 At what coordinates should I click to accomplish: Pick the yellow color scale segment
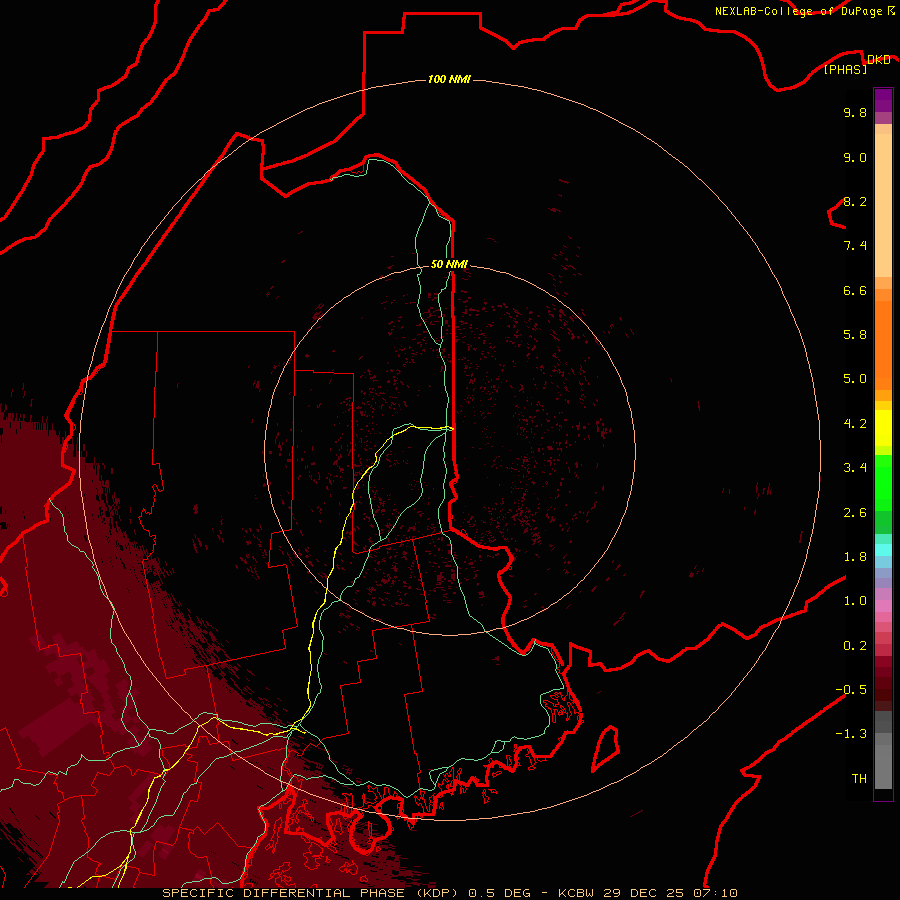pos(883,428)
